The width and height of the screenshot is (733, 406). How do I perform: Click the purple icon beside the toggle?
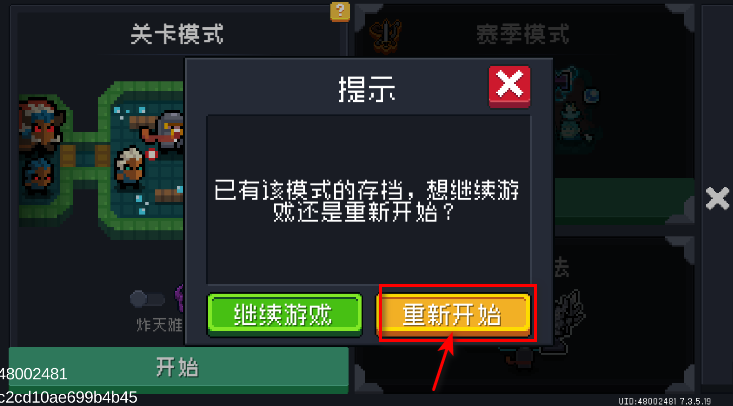tap(180, 298)
